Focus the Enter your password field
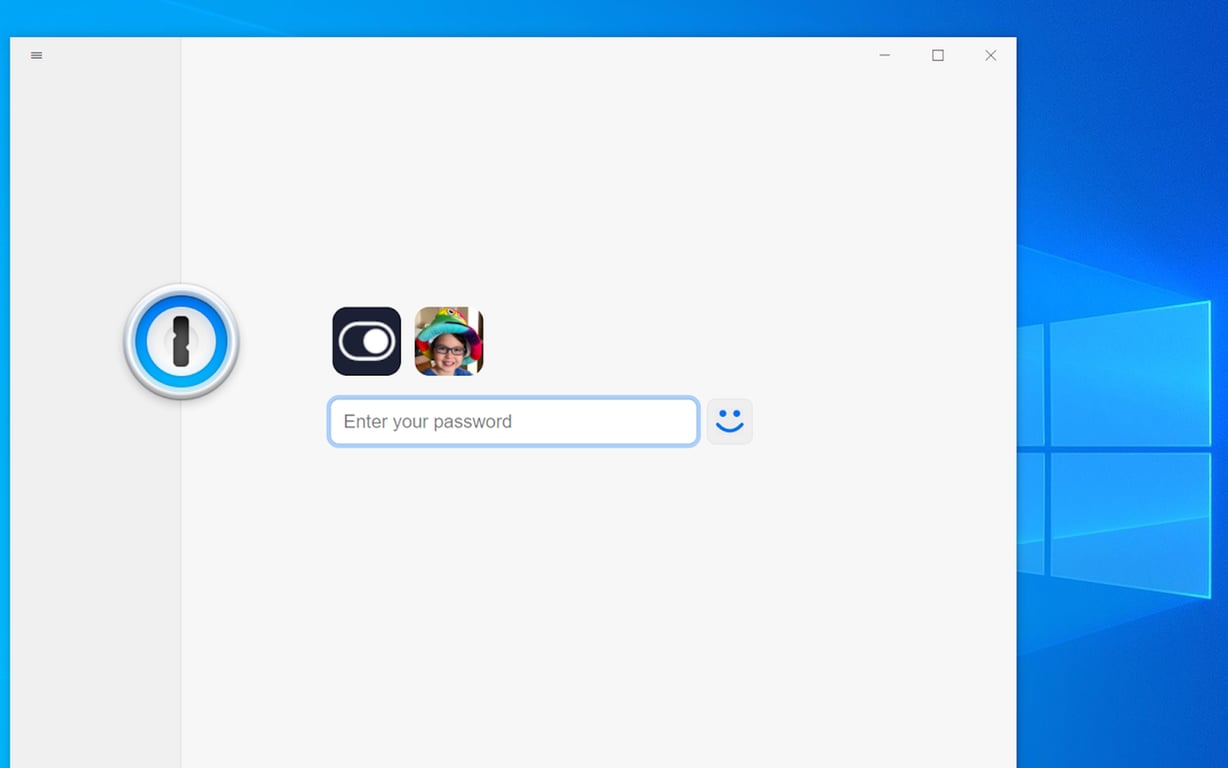The height and width of the screenshot is (768, 1228). tap(512, 421)
